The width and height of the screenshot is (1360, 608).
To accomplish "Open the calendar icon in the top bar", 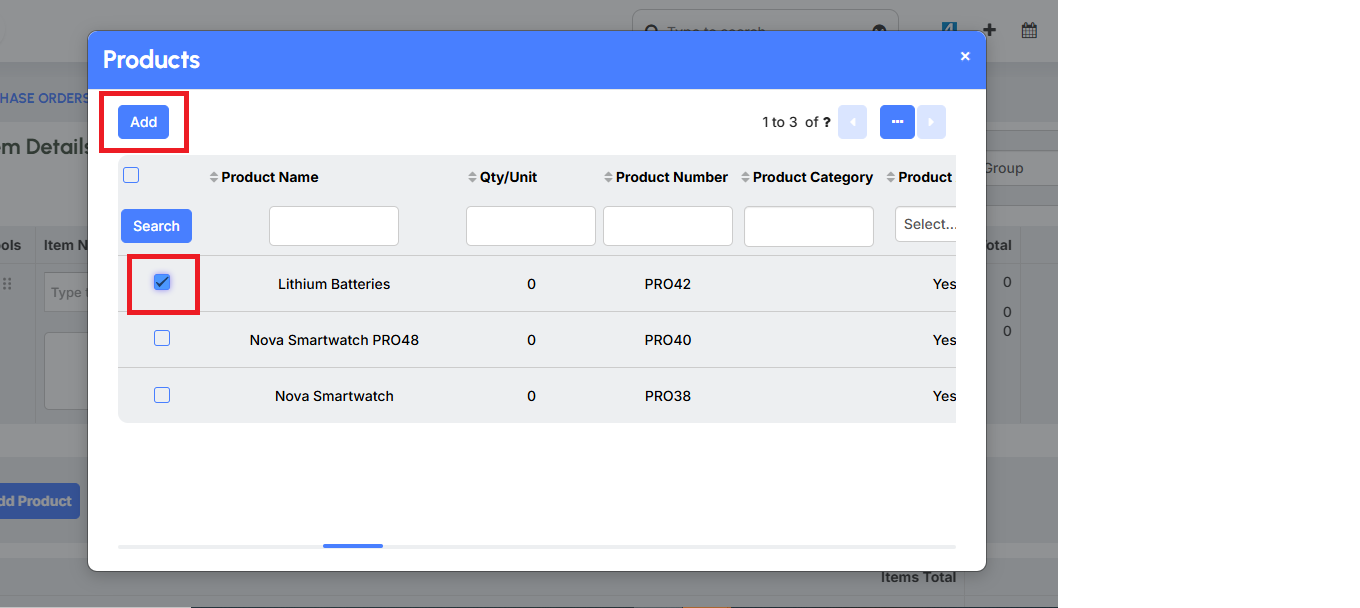I will 1028,30.
